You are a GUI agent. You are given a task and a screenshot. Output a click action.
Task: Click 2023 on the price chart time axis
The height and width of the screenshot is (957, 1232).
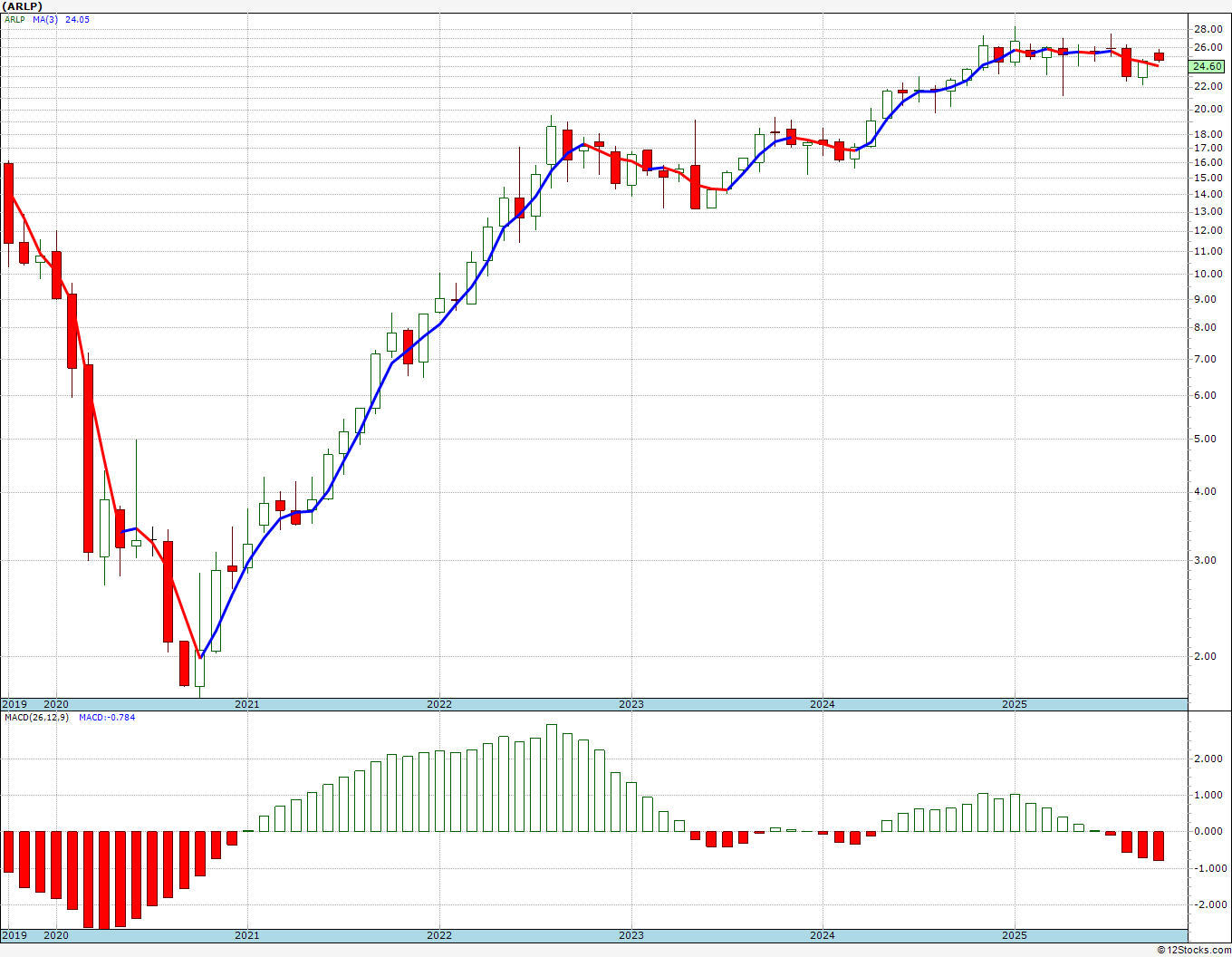point(631,704)
